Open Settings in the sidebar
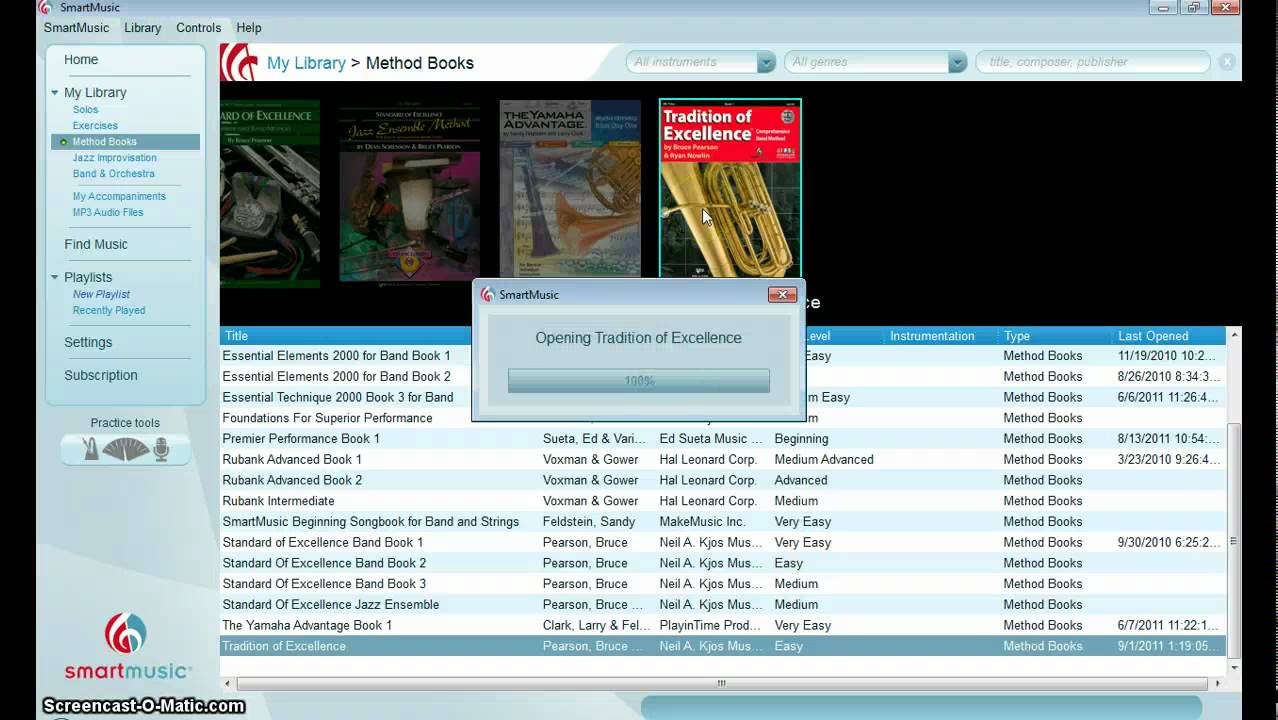 88,342
